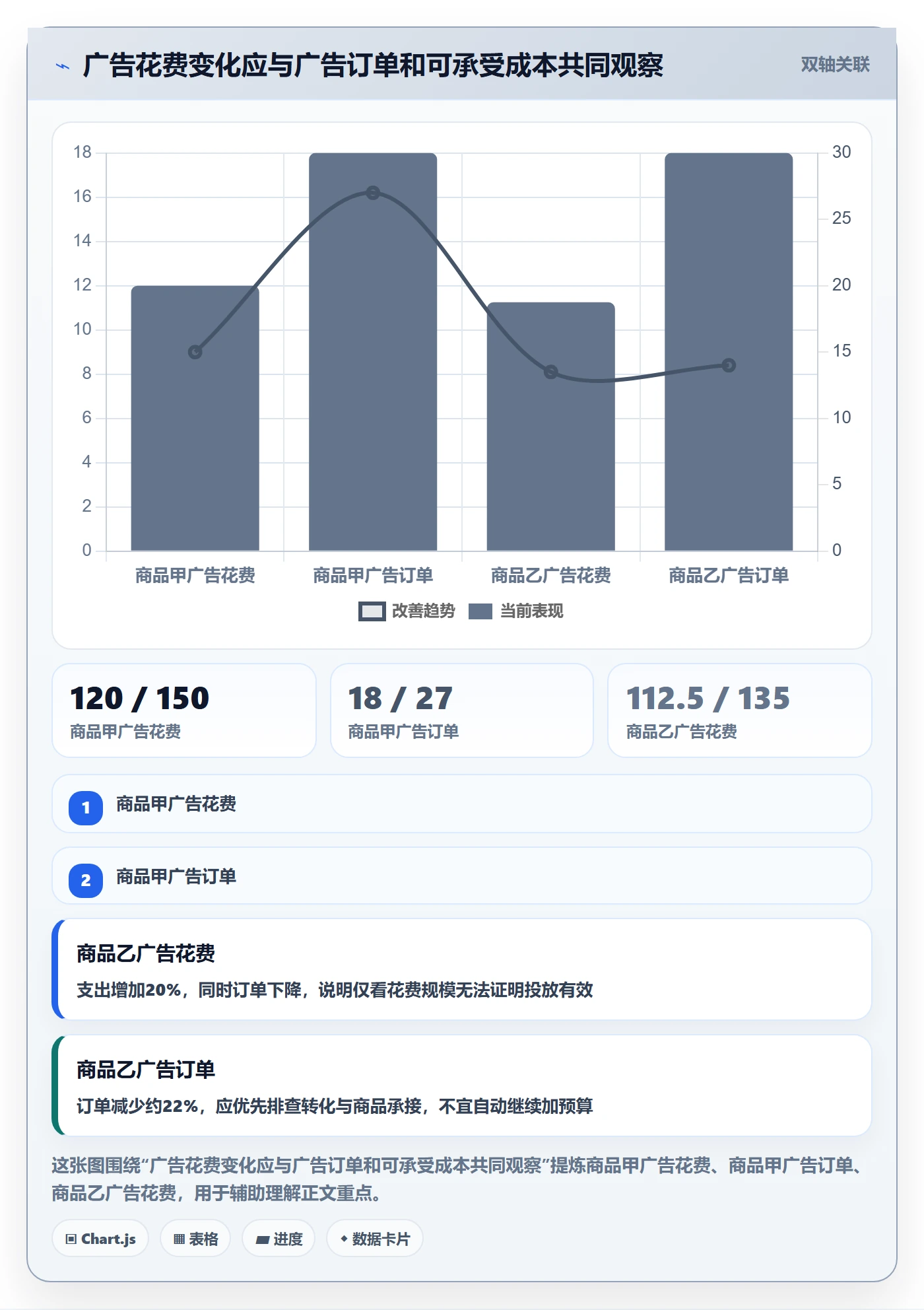Click the 商品乙广告订单 x-axis label under the chart

[x=729, y=575]
